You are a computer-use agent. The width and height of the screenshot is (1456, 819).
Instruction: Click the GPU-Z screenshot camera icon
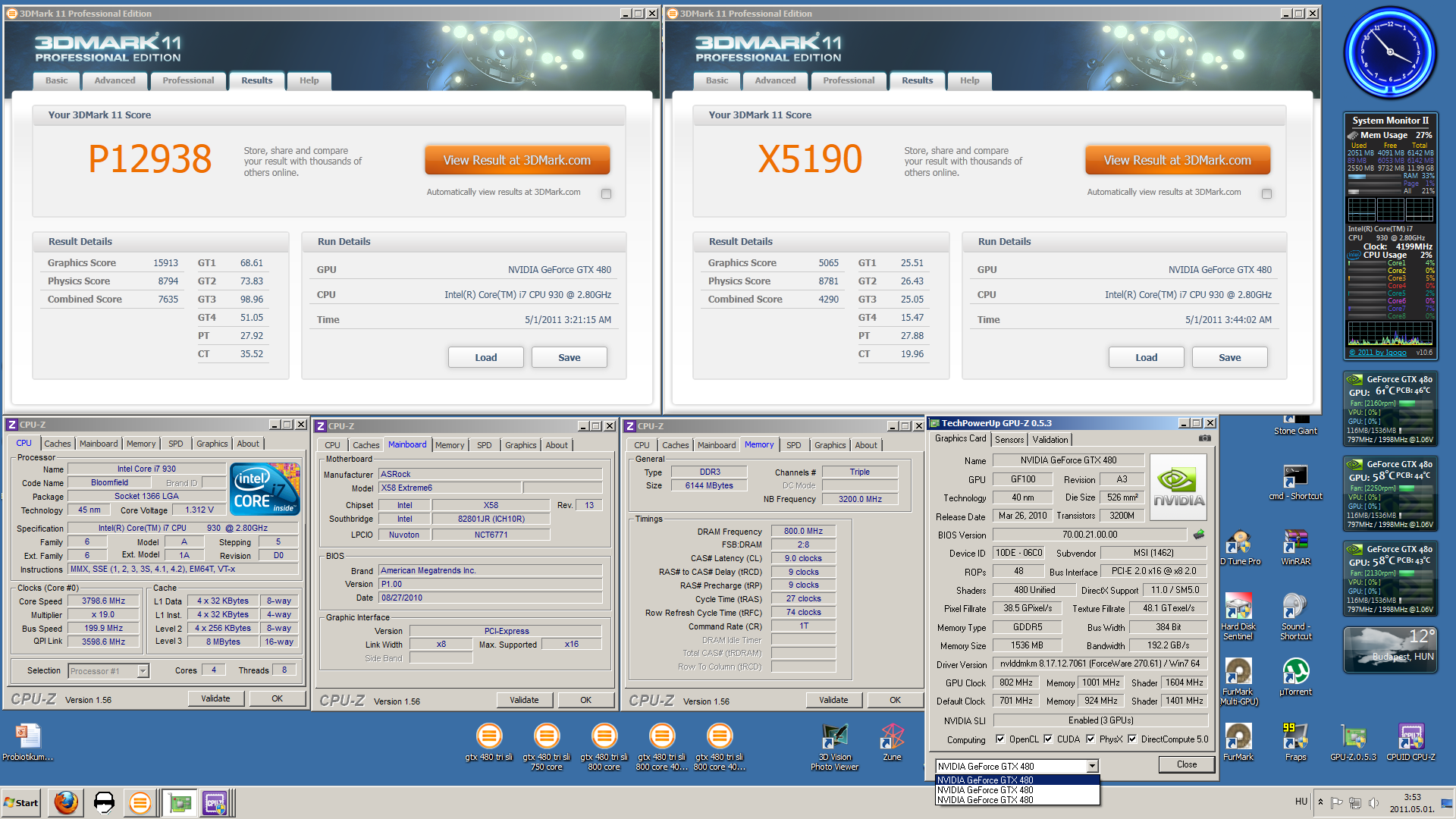point(1204,438)
